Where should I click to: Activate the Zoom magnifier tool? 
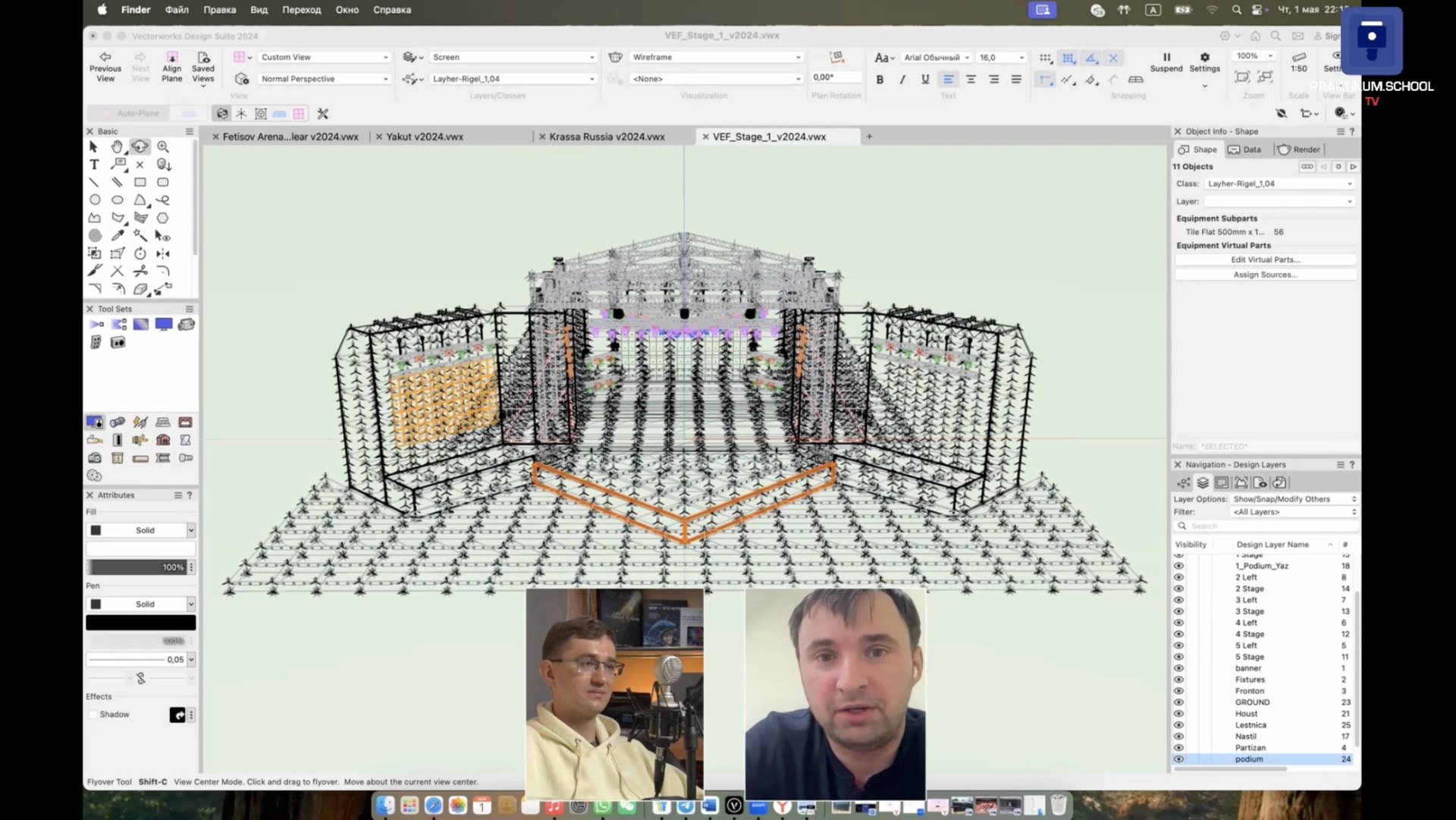coord(163,146)
